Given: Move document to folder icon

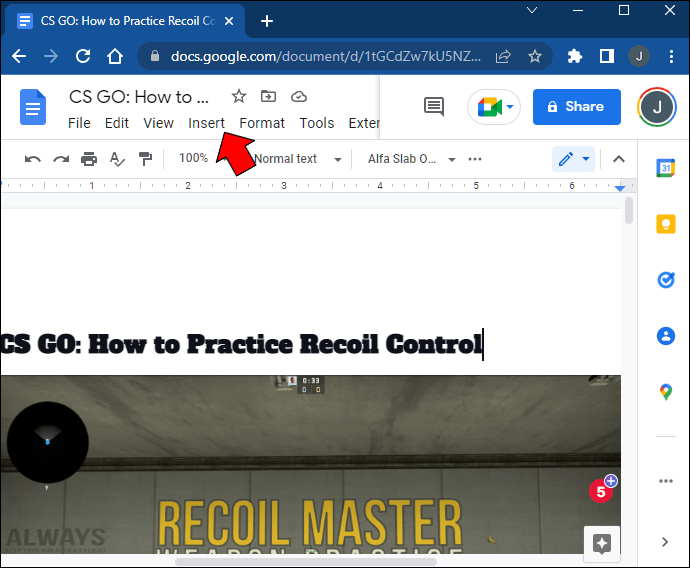Looking at the screenshot, I should pyautogui.click(x=268, y=96).
